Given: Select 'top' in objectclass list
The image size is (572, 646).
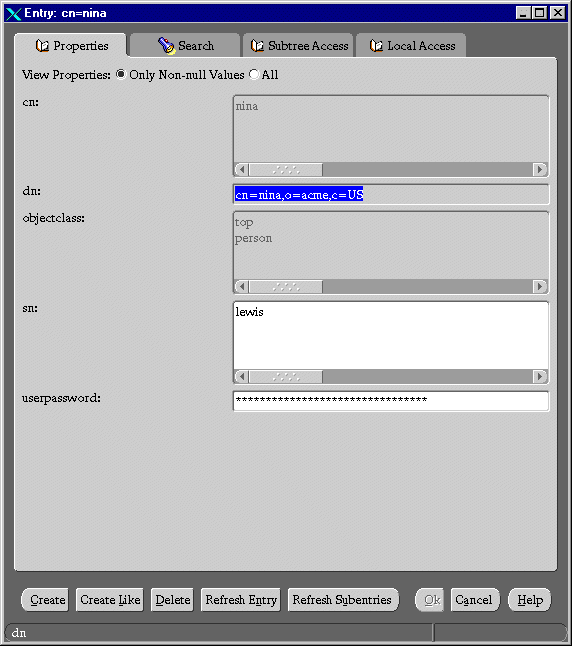Looking at the screenshot, I should (244, 222).
